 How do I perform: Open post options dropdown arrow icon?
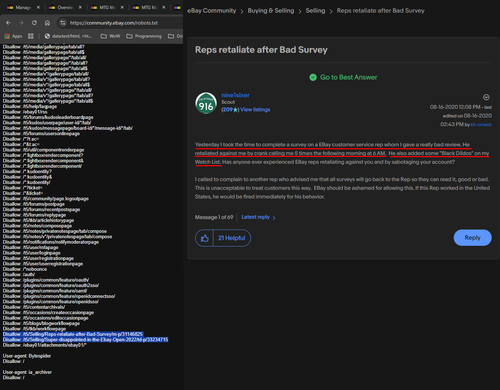coord(486,97)
